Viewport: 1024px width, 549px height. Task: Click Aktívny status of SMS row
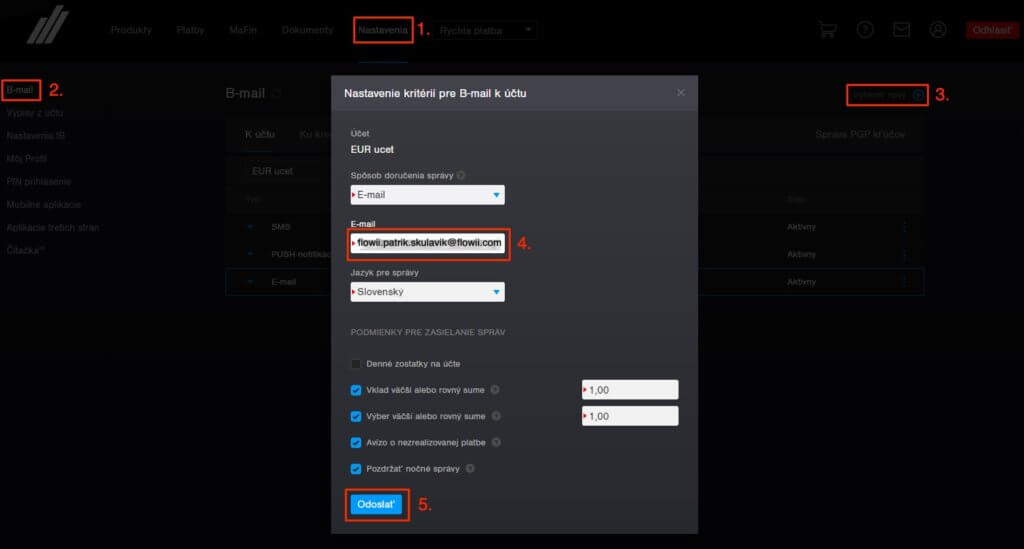pyautogui.click(x=801, y=227)
